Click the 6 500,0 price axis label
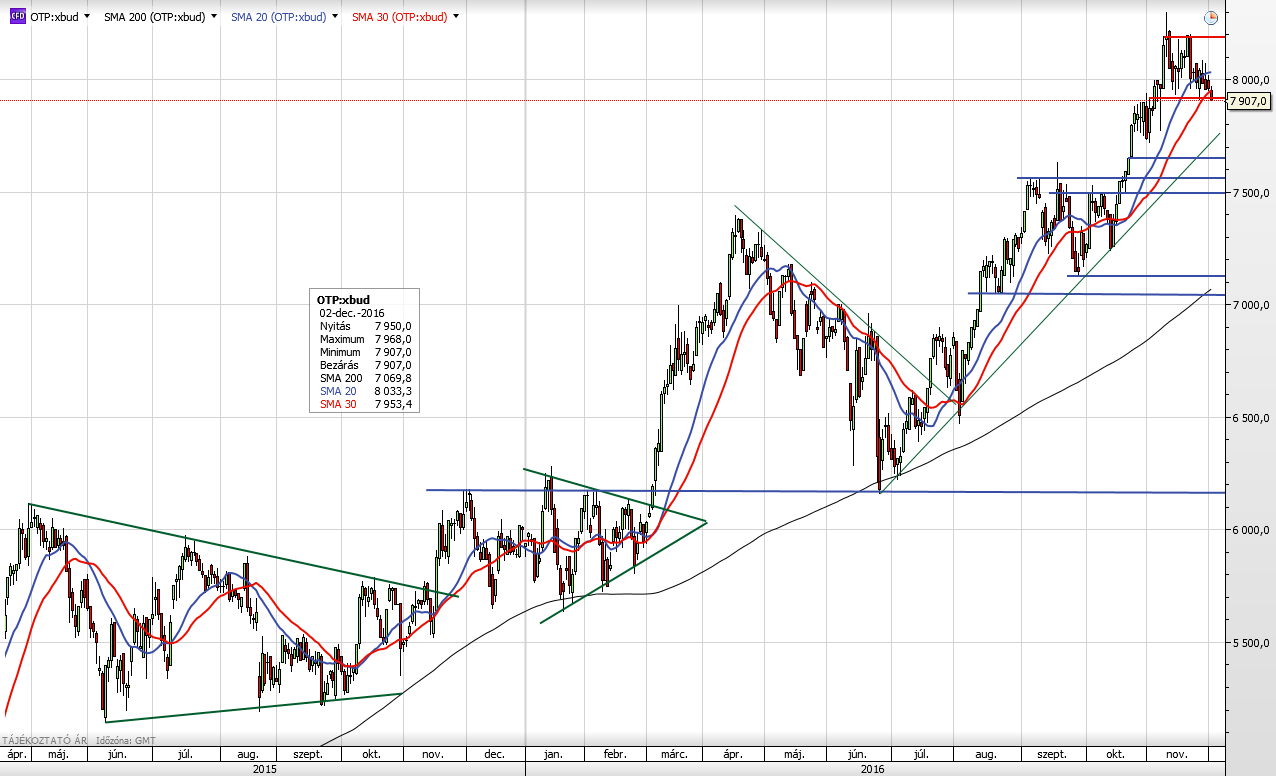 [1251, 418]
